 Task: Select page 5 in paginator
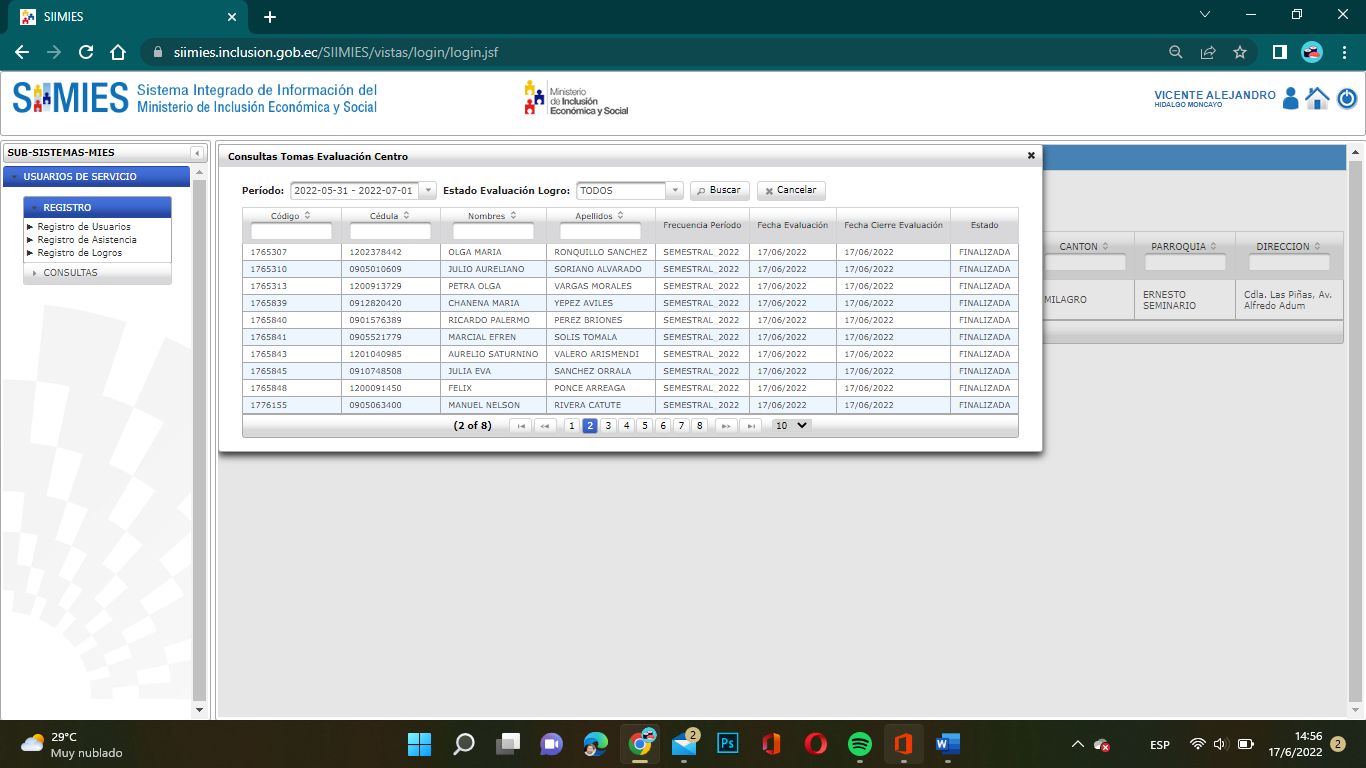(644, 426)
